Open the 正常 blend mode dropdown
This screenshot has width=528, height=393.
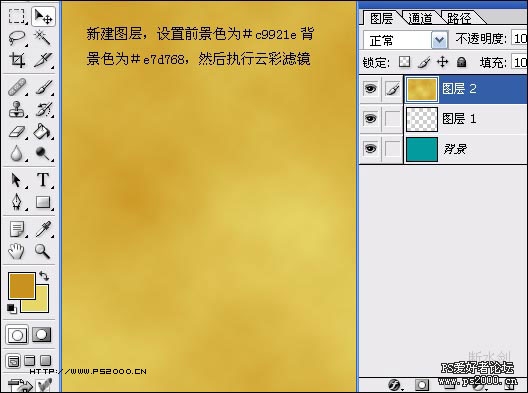[x=406, y=40]
